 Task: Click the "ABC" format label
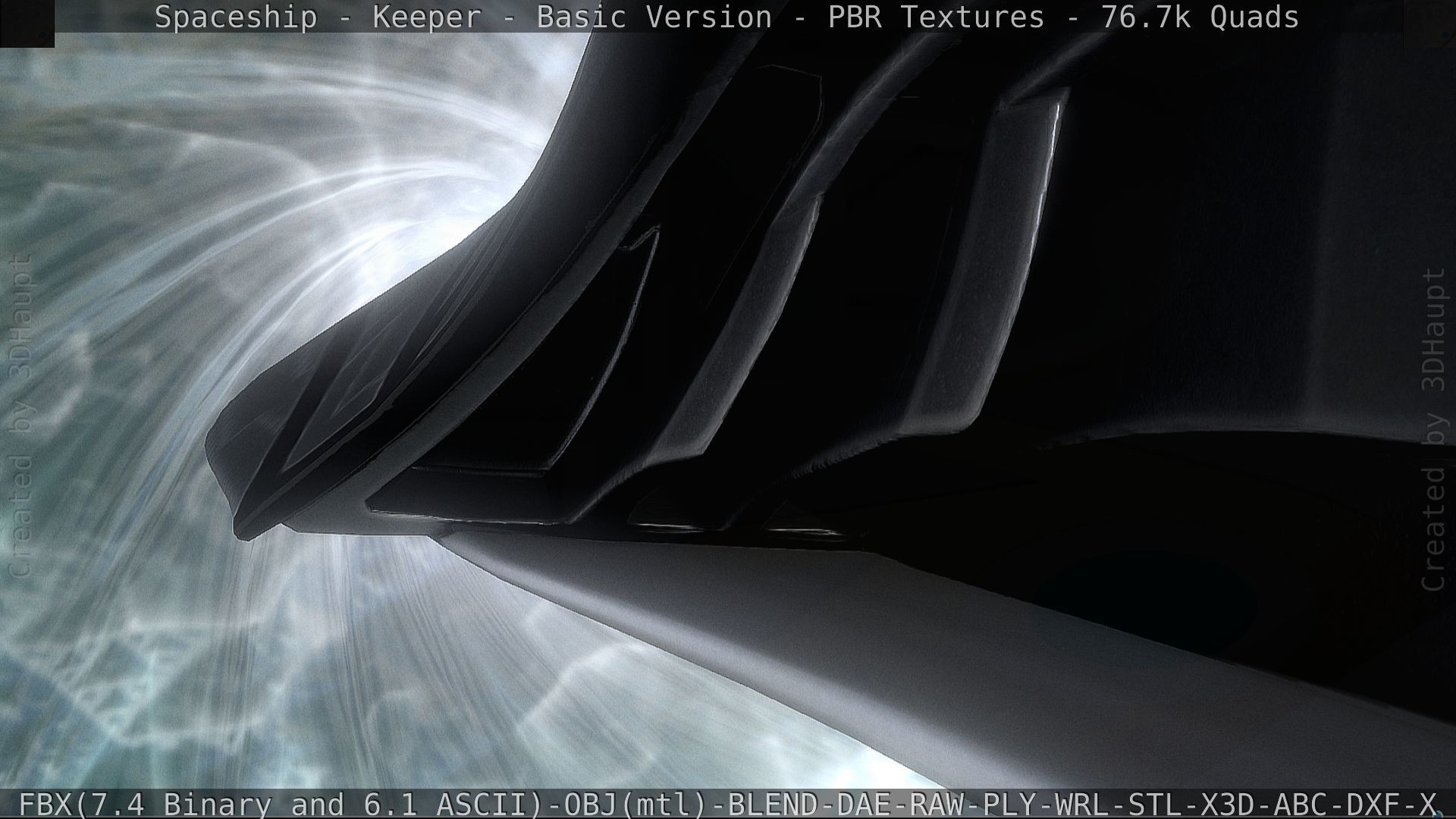coord(1302,804)
